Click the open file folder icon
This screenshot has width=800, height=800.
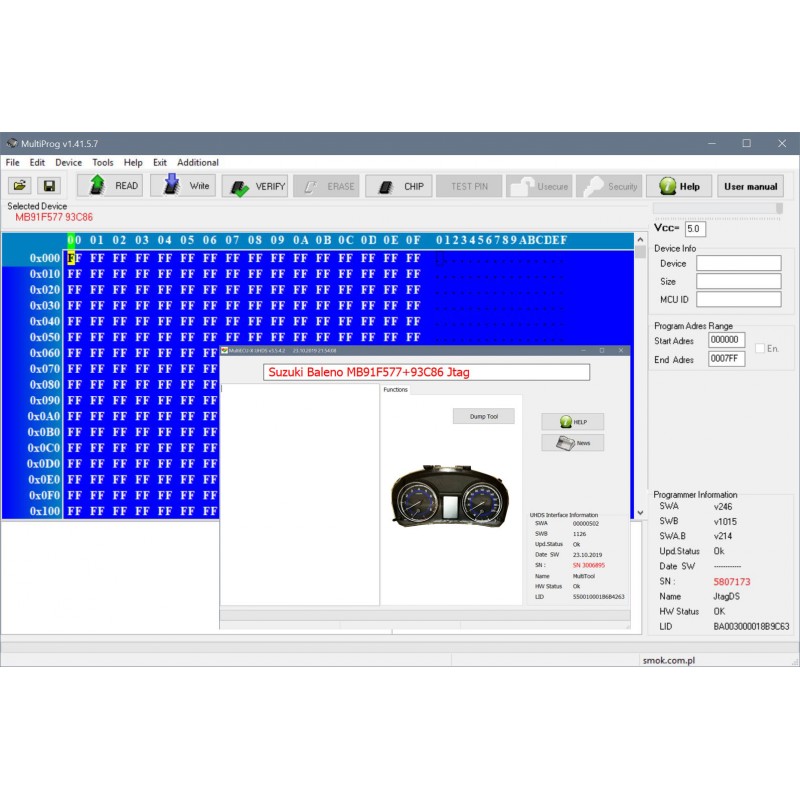tap(20, 186)
